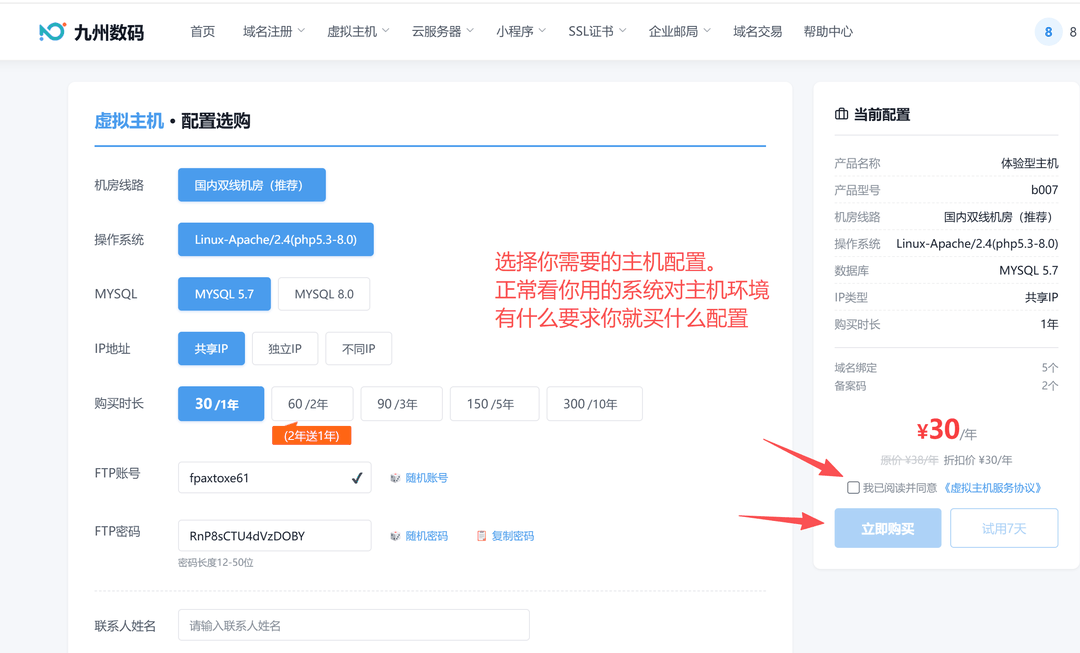Expand the 小程序 dropdown menu
1080x653 pixels.
[x=521, y=32]
